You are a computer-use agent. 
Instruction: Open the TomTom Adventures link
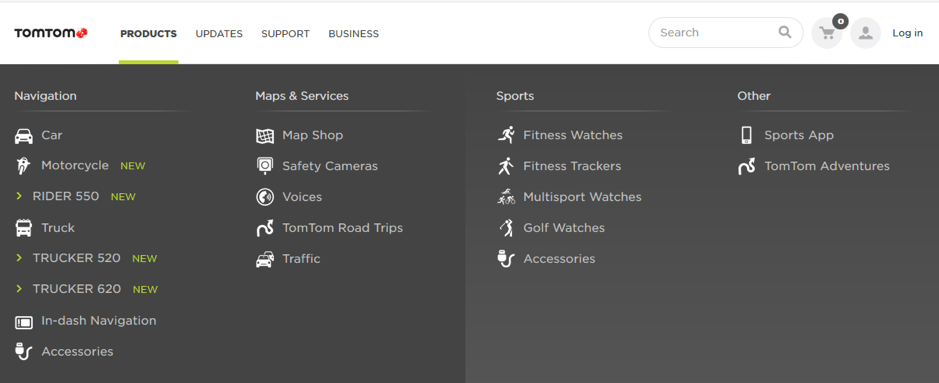click(826, 166)
